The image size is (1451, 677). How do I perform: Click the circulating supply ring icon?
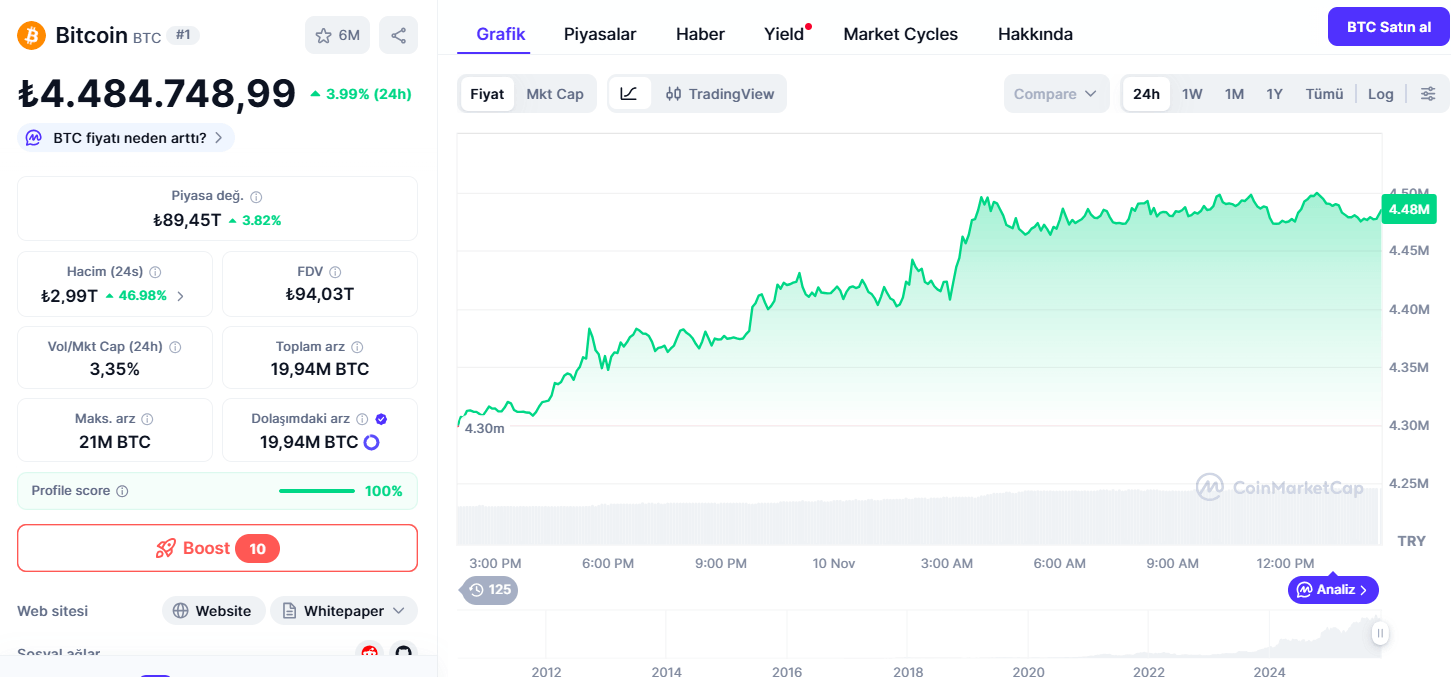click(x=371, y=442)
